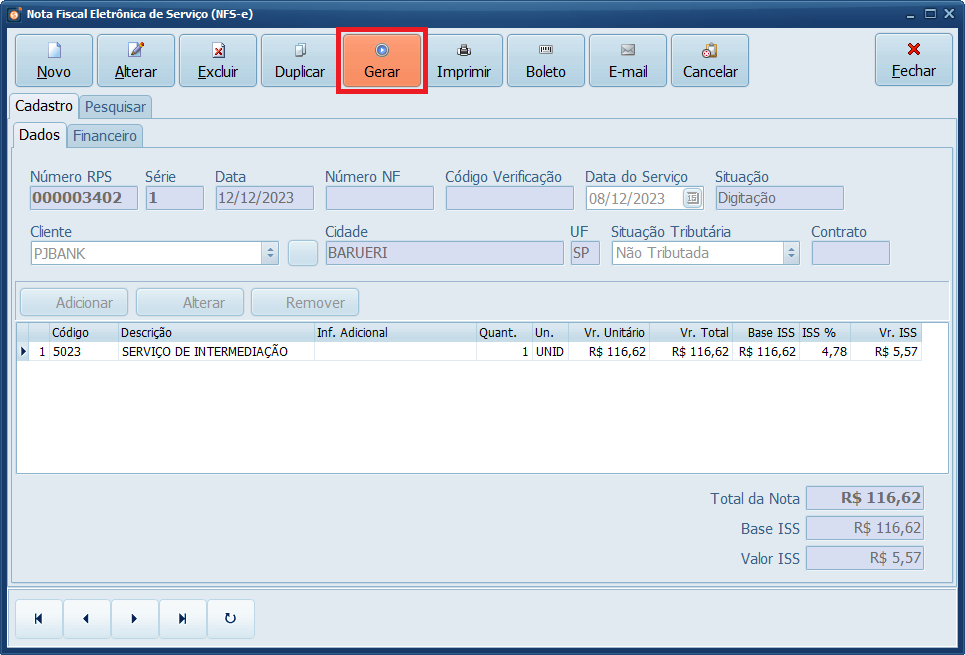
Task: Expand the Cliente dropdown
Action: pyautogui.click(x=270, y=254)
